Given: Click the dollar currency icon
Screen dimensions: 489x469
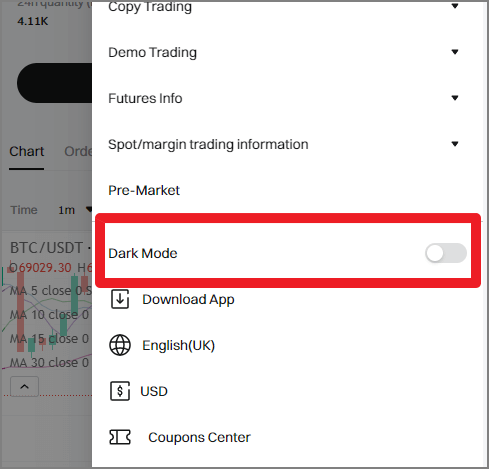Looking at the screenshot, I should click(120, 391).
